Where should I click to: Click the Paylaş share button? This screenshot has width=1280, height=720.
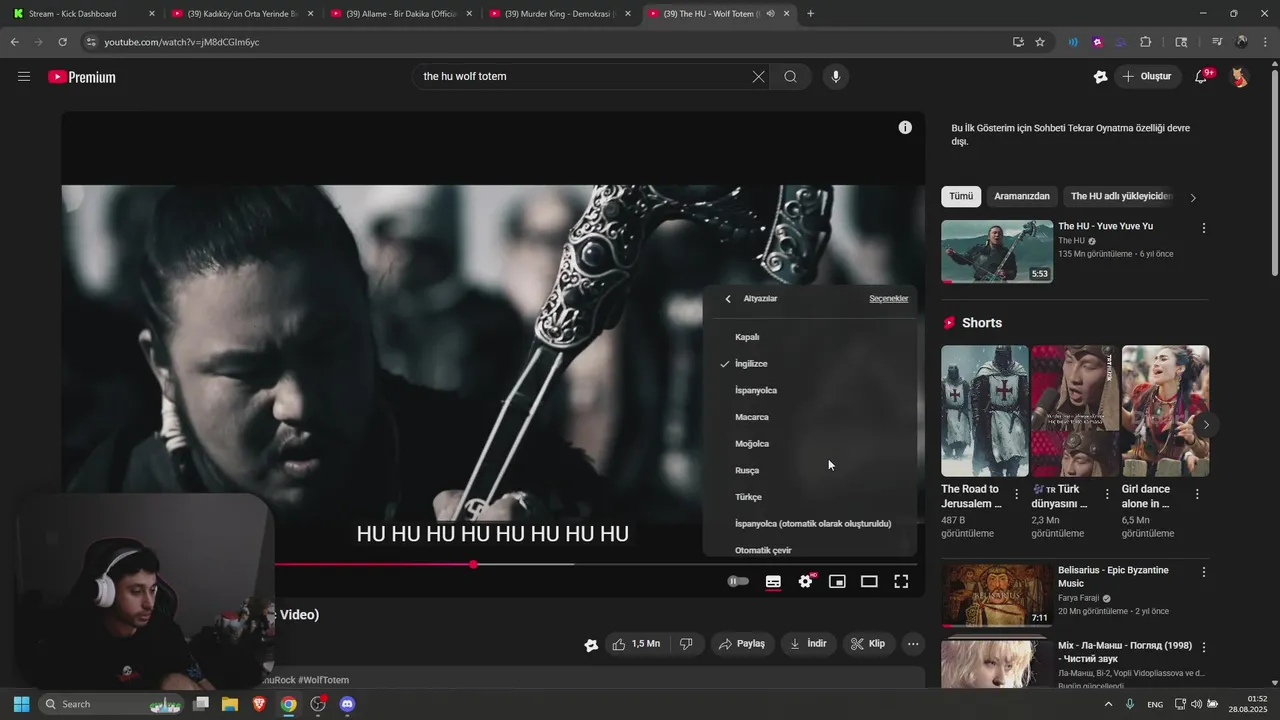[742, 644]
